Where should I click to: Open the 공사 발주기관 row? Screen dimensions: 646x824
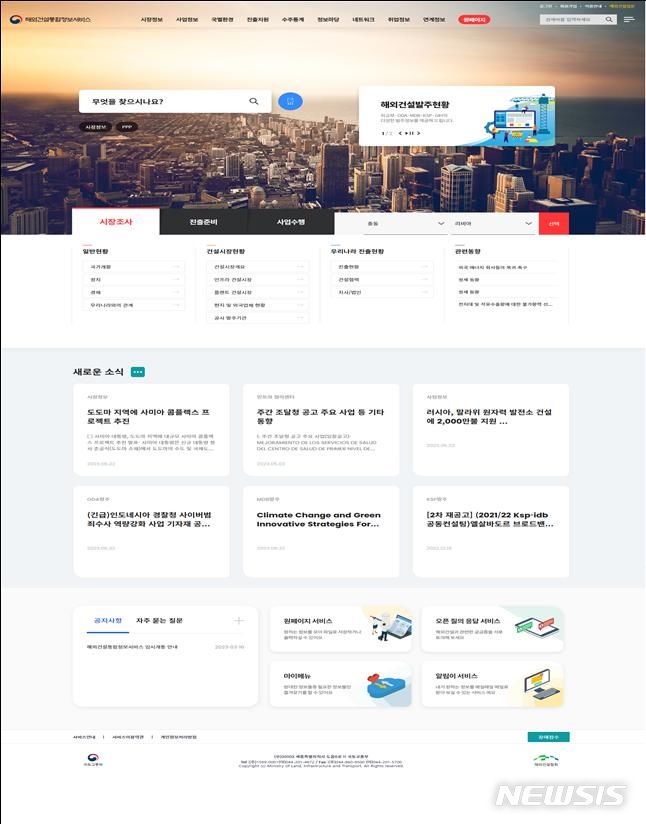258,318
